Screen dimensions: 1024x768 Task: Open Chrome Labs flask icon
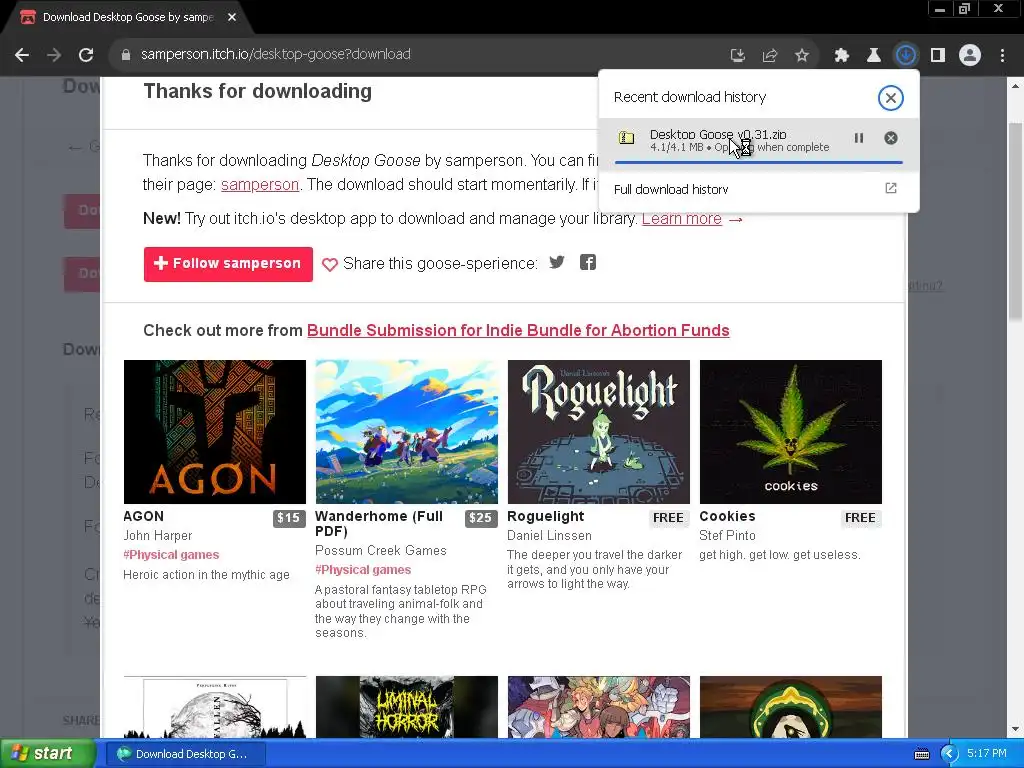click(x=874, y=56)
